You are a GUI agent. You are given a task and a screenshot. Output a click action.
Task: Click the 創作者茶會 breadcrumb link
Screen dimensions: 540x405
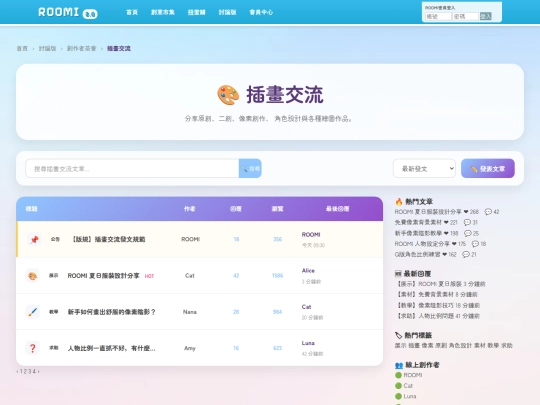81,49
